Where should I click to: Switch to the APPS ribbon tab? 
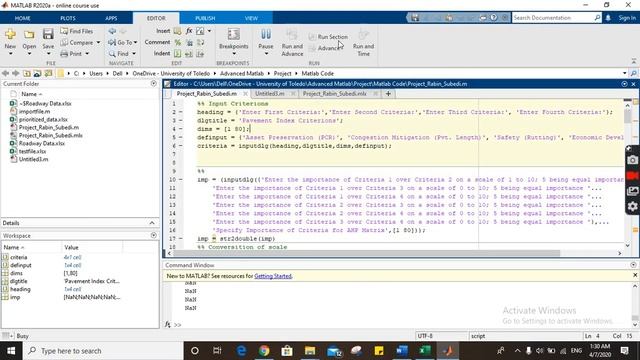pos(111,18)
